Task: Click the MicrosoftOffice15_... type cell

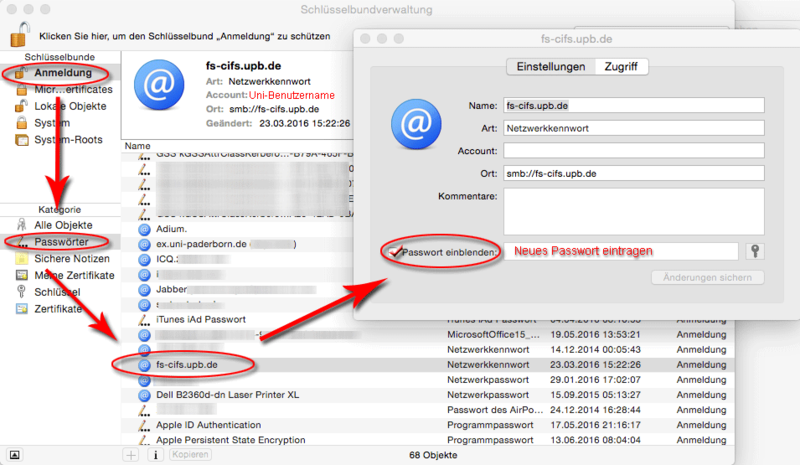Action: [x=493, y=335]
